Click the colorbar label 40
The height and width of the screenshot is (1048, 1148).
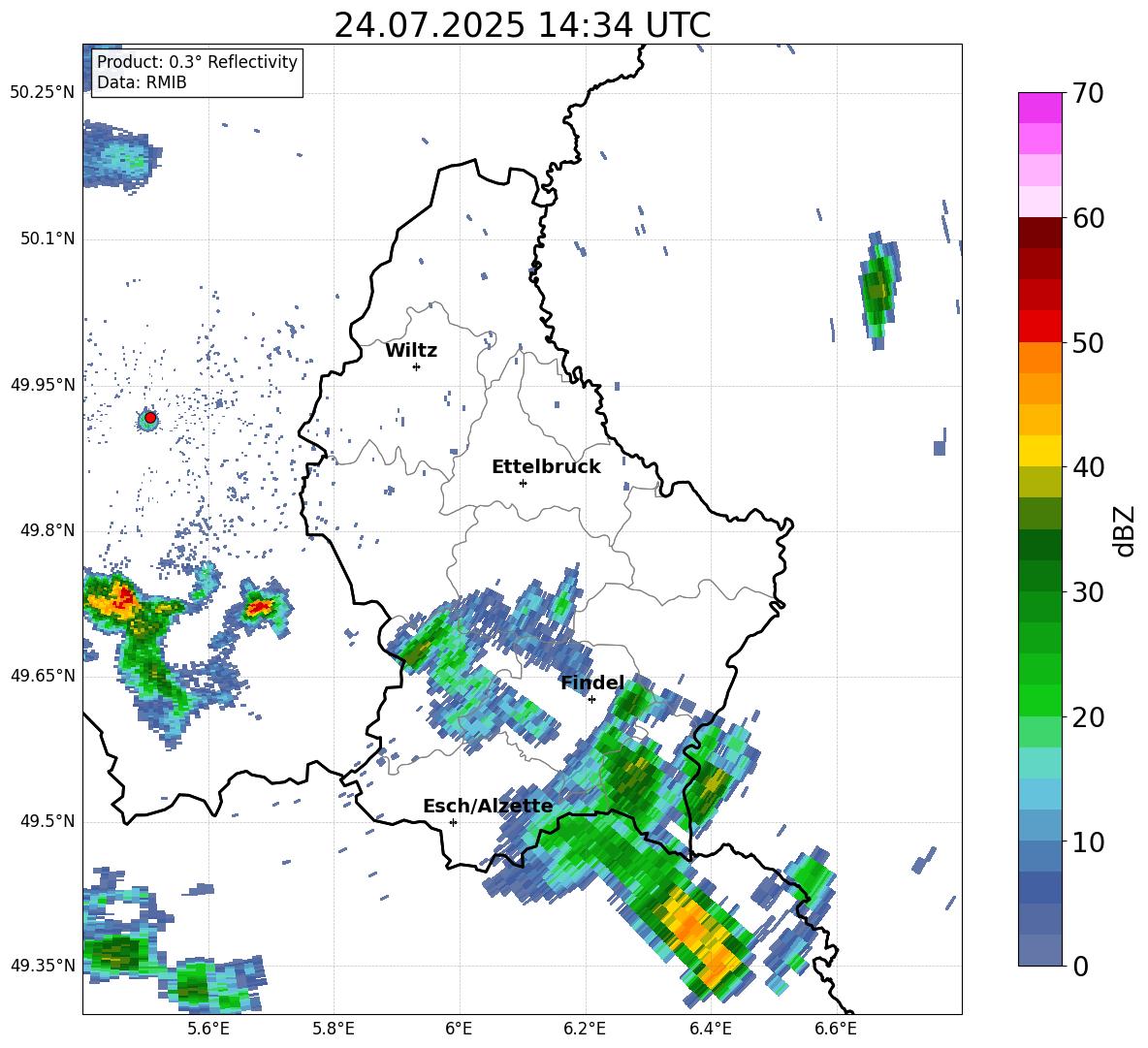click(x=1088, y=467)
